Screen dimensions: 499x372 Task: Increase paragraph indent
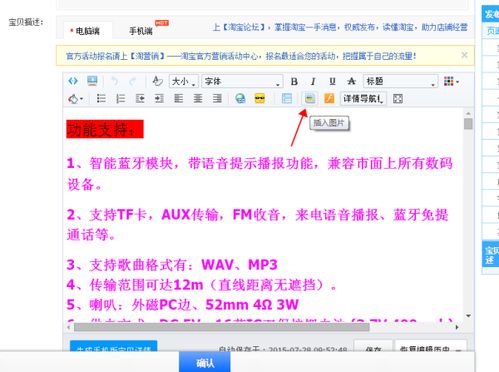point(159,99)
